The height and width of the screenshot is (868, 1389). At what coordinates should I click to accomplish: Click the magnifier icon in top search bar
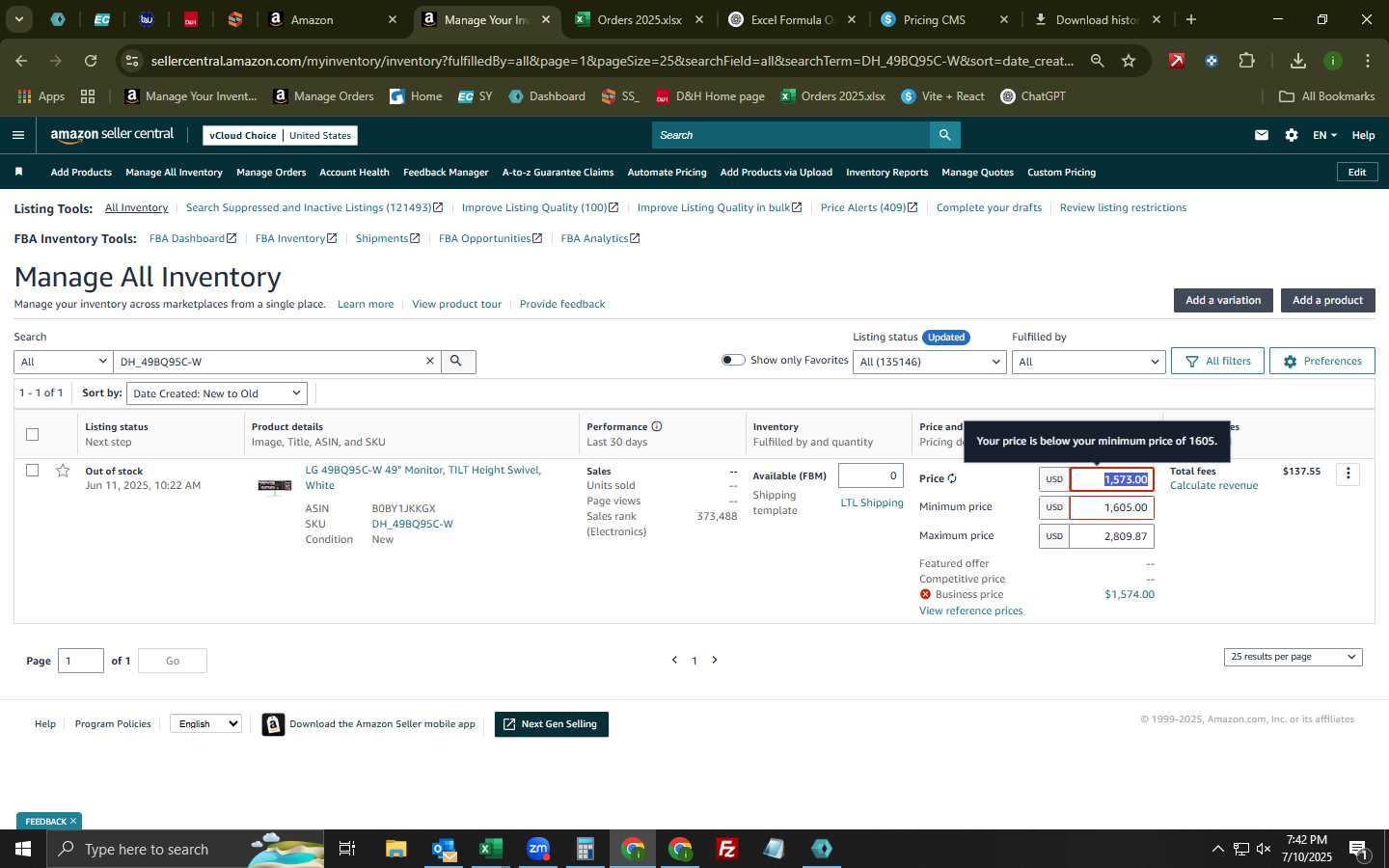tap(945, 135)
